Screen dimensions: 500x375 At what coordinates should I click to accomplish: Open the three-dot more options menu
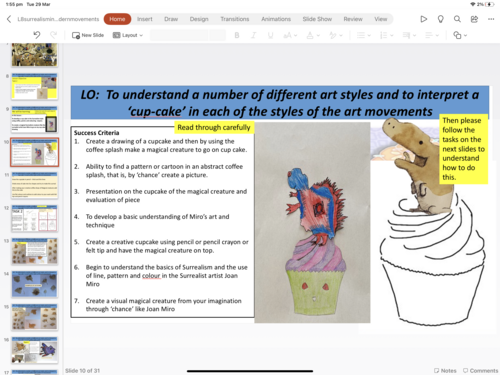[x=491, y=19]
